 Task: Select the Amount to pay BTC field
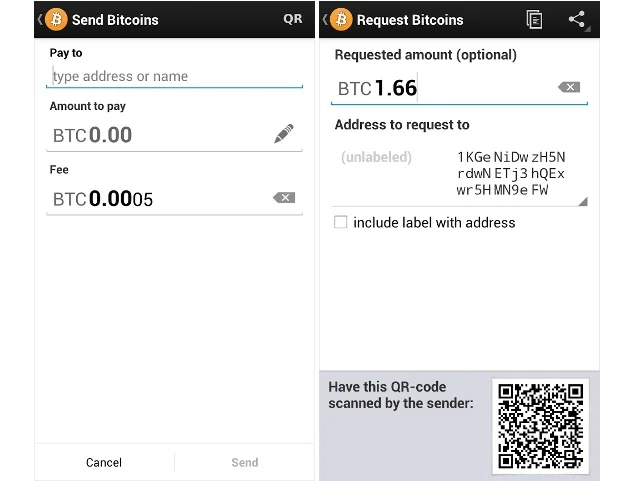click(x=175, y=135)
